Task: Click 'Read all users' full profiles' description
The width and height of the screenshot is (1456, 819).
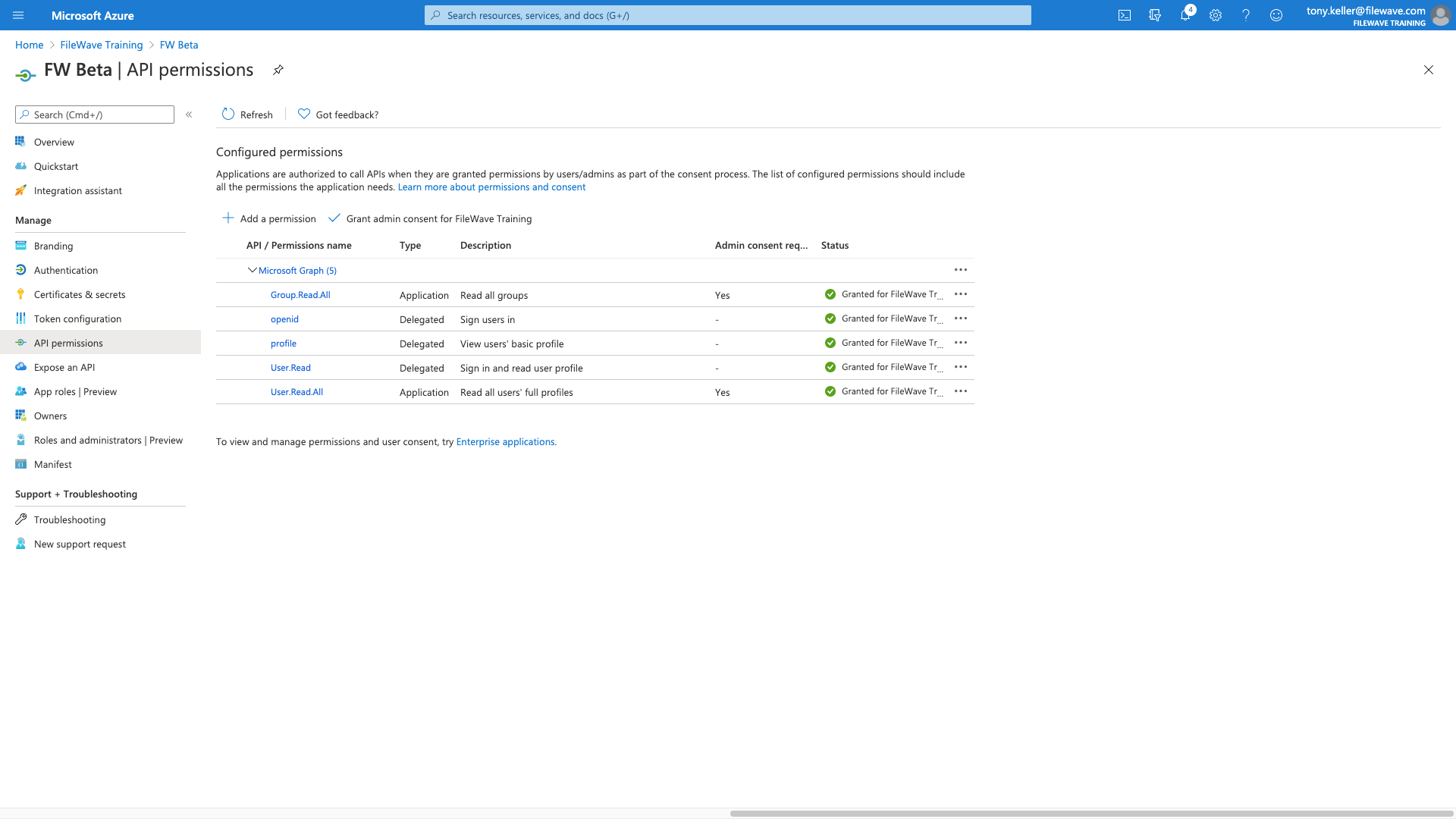Action: (516, 392)
